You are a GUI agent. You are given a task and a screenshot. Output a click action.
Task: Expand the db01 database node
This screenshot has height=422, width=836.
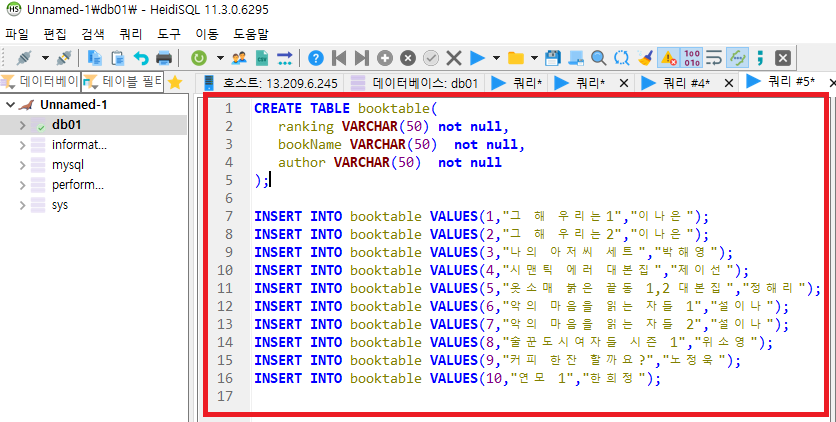[22, 125]
